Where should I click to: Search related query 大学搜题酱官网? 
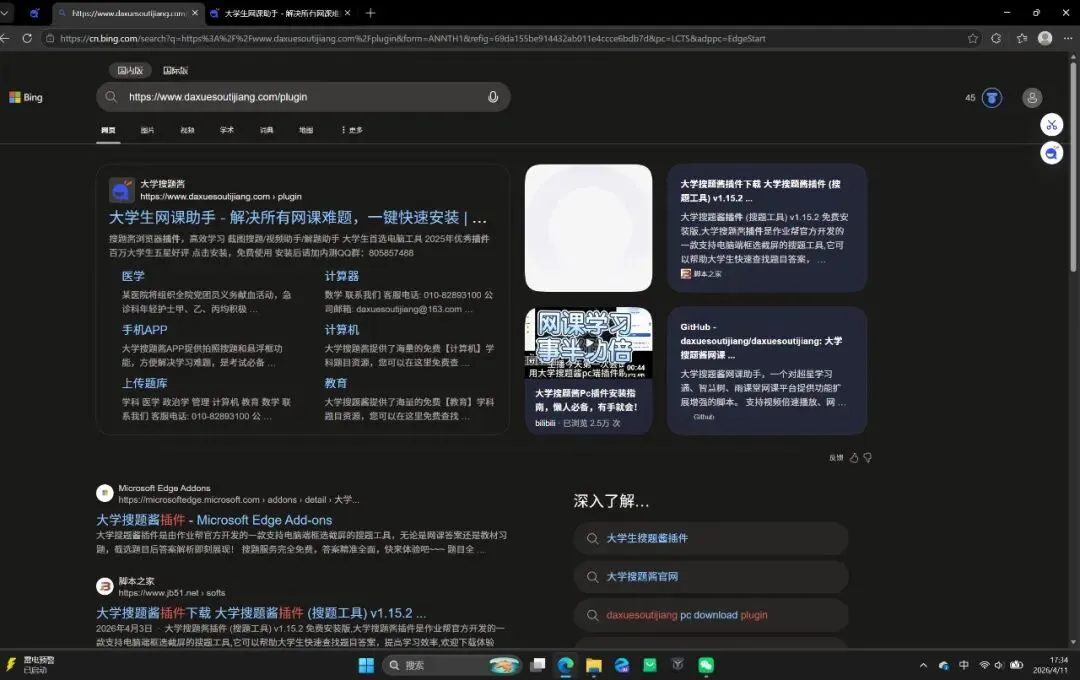click(711, 577)
